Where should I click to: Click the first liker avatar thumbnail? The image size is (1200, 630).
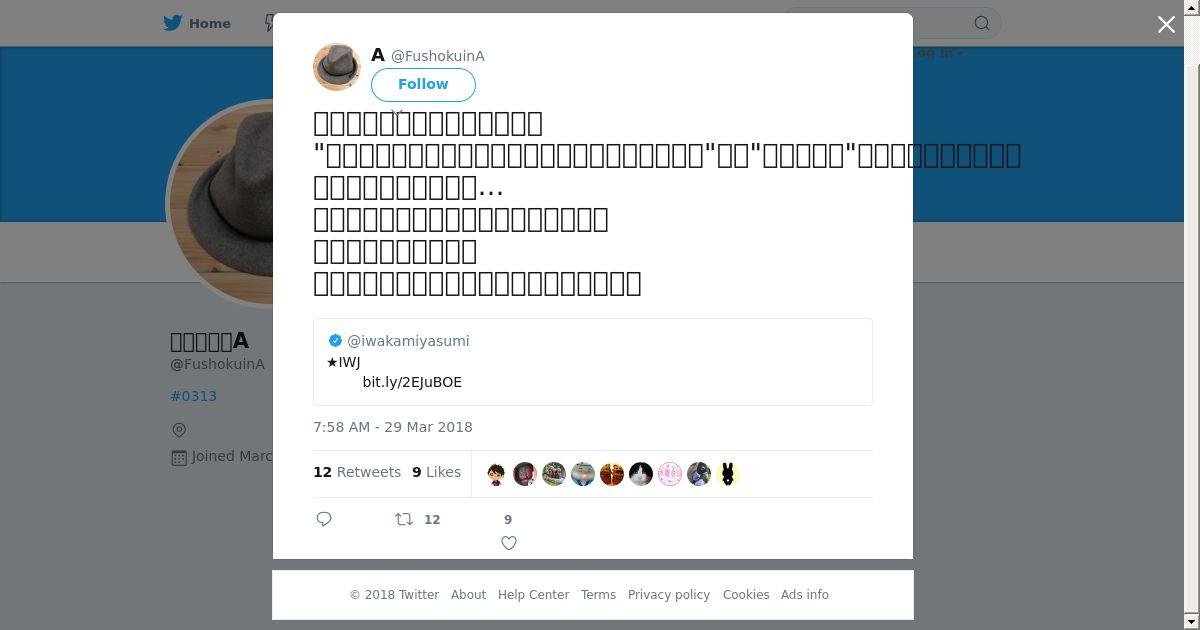click(x=496, y=474)
